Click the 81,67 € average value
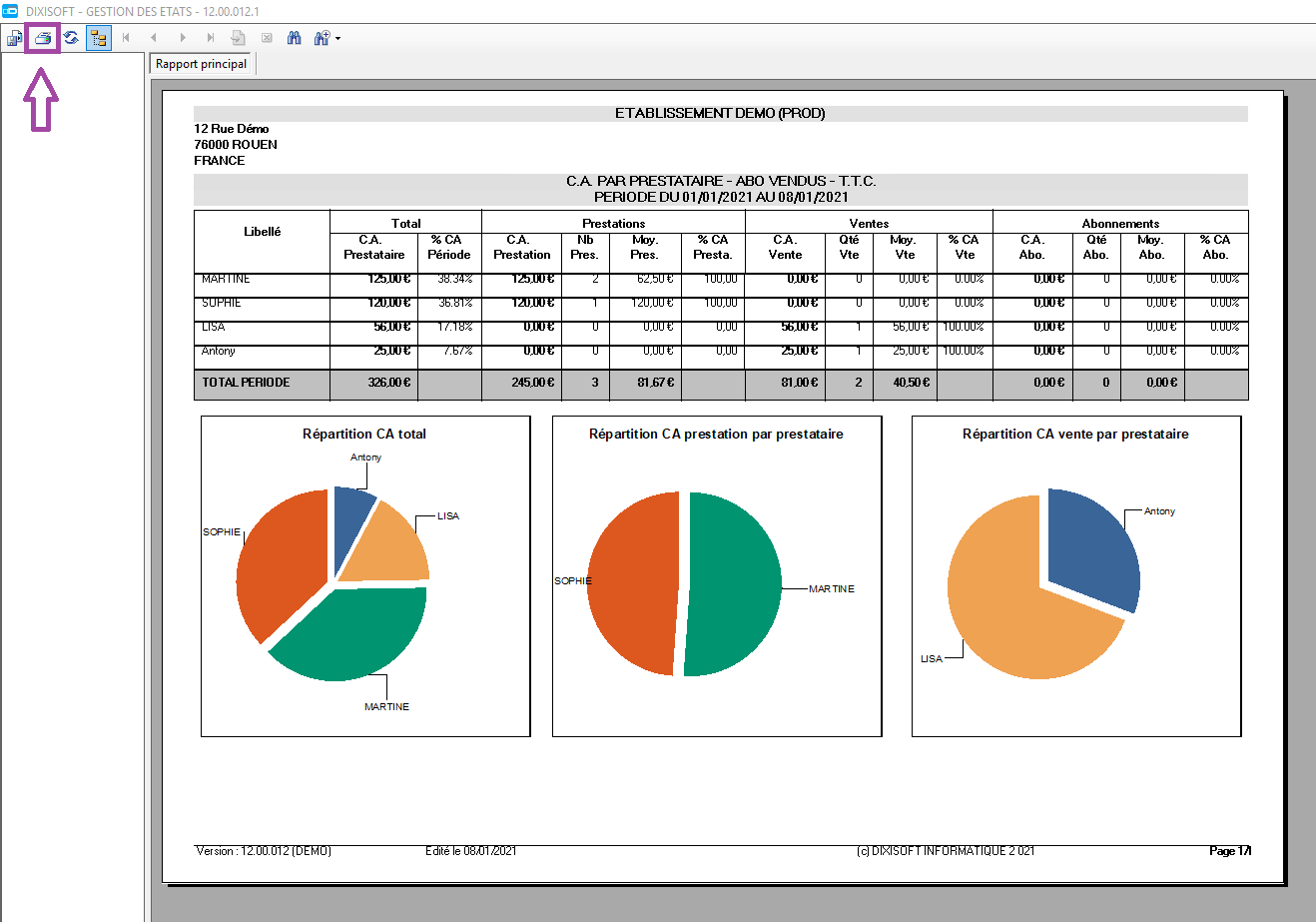Viewport: 1316px width, 922px height. coord(656,383)
